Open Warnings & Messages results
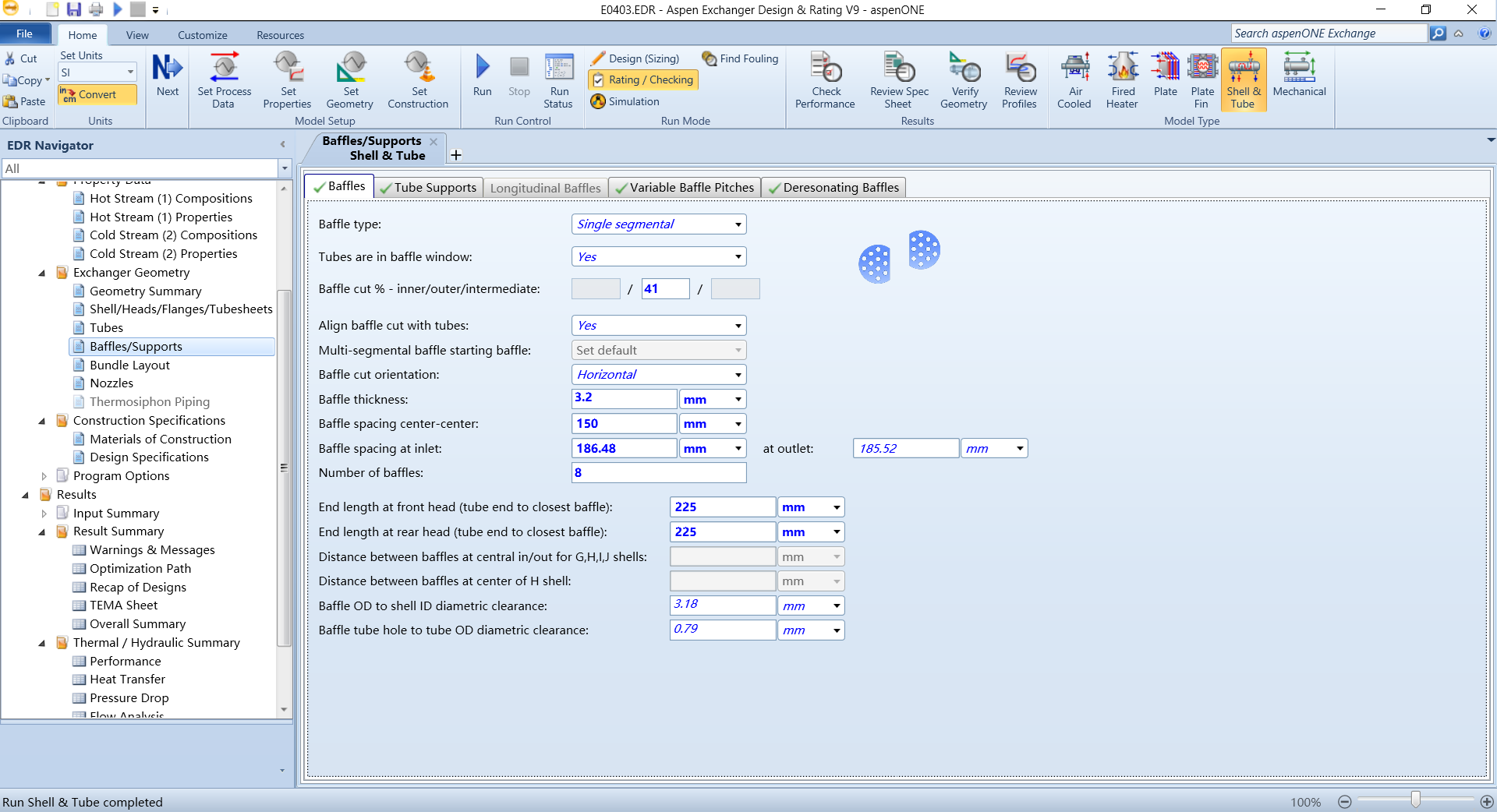Image resolution: width=1497 pixels, height=812 pixels. coord(152,550)
